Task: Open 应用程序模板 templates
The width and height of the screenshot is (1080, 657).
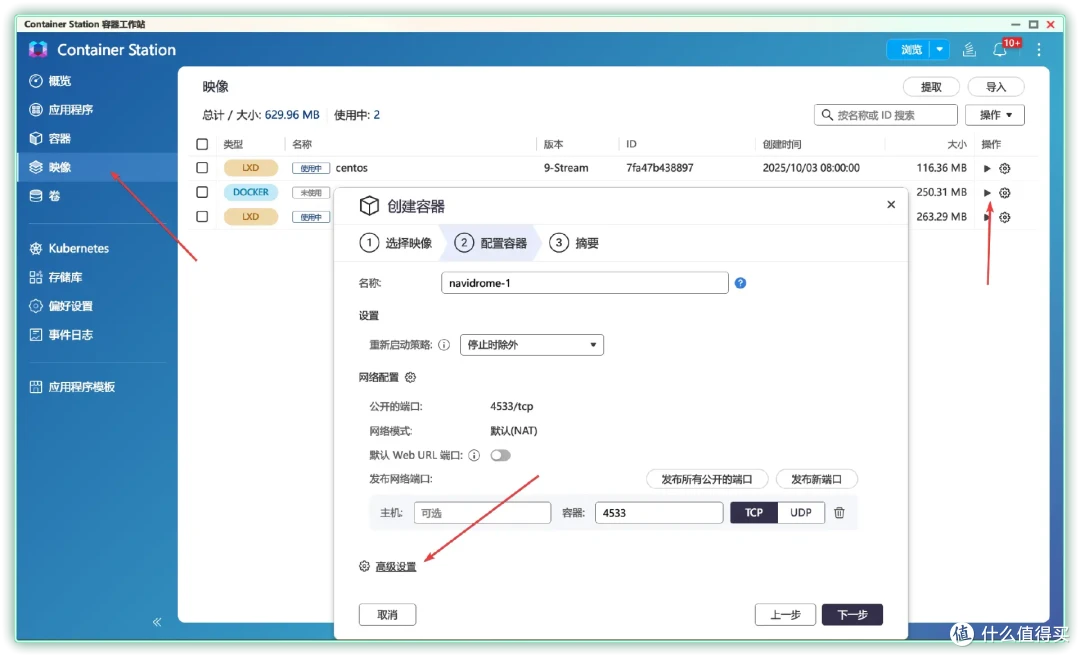Action: (72, 387)
